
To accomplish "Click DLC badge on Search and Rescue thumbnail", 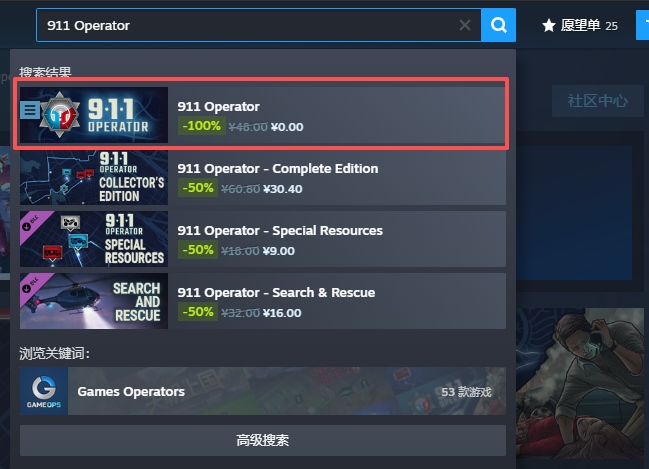I will click(32, 285).
